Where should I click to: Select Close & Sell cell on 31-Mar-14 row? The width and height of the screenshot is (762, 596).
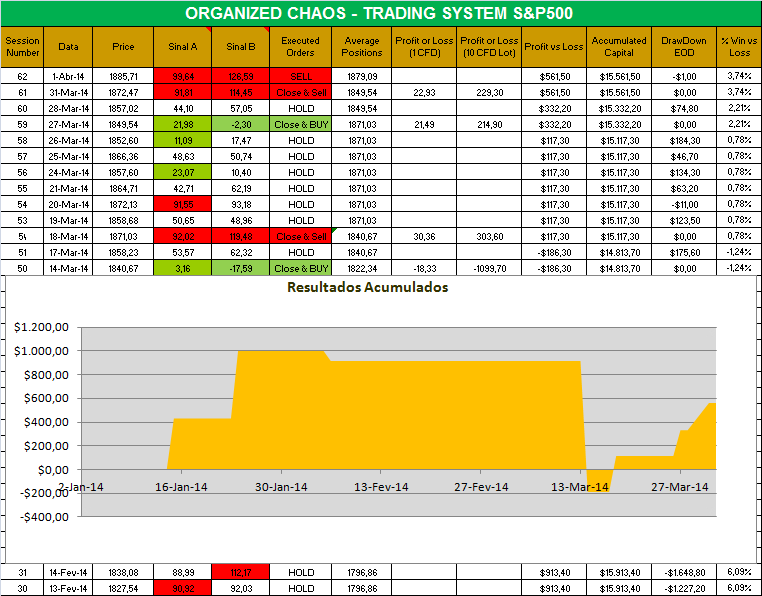click(300, 92)
